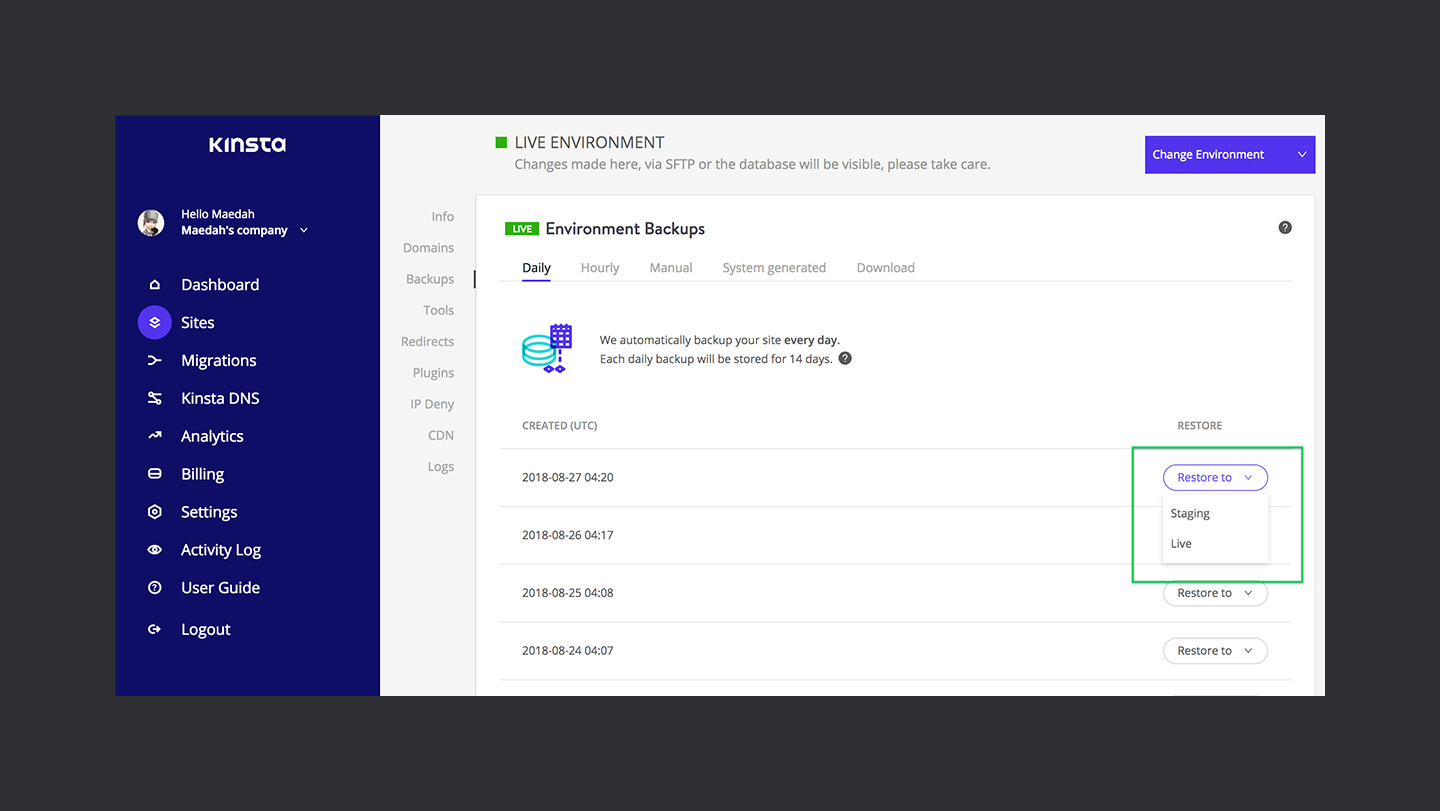Click the Kinsta logo

[247, 144]
